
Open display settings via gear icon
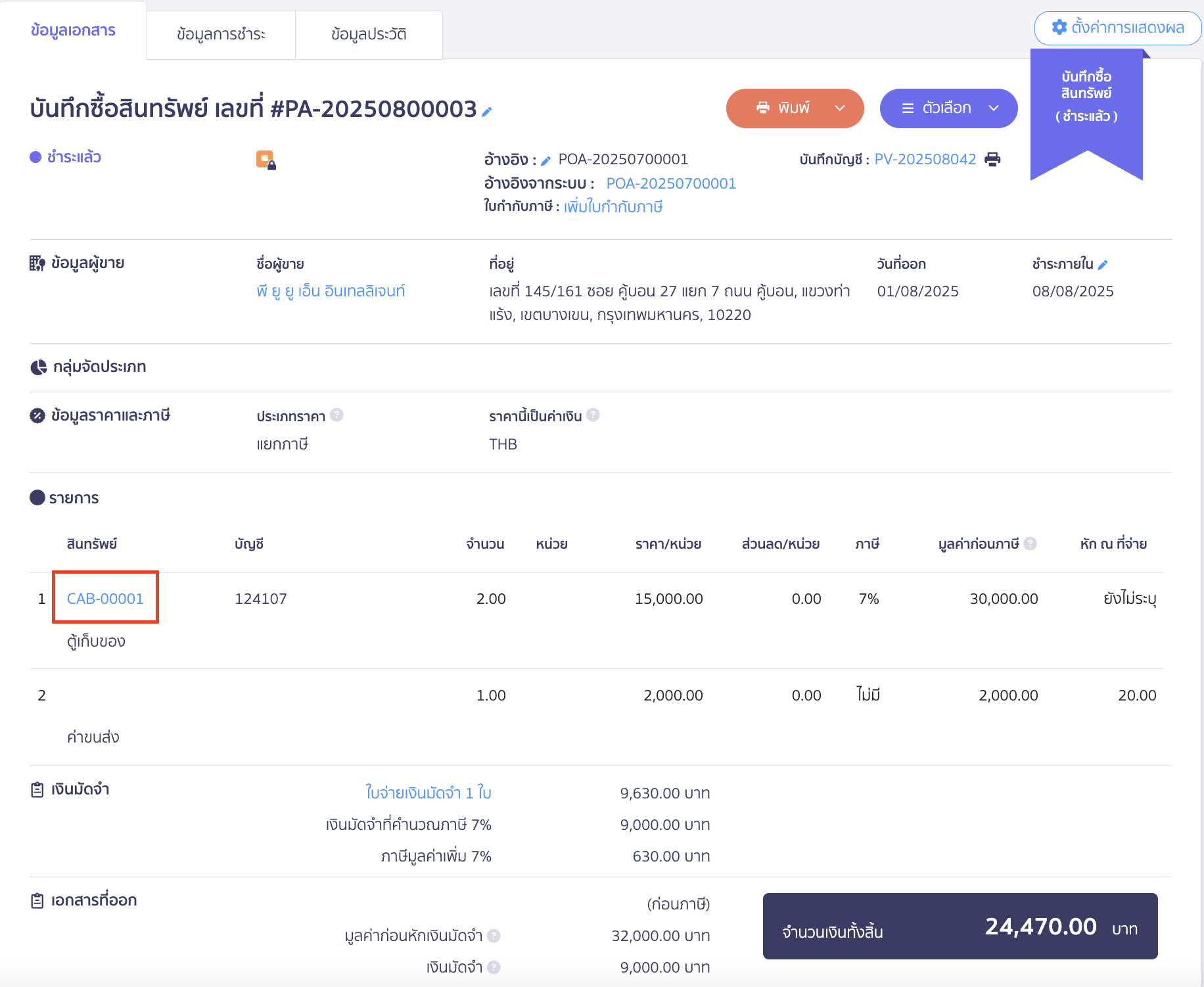(x=1059, y=28)
